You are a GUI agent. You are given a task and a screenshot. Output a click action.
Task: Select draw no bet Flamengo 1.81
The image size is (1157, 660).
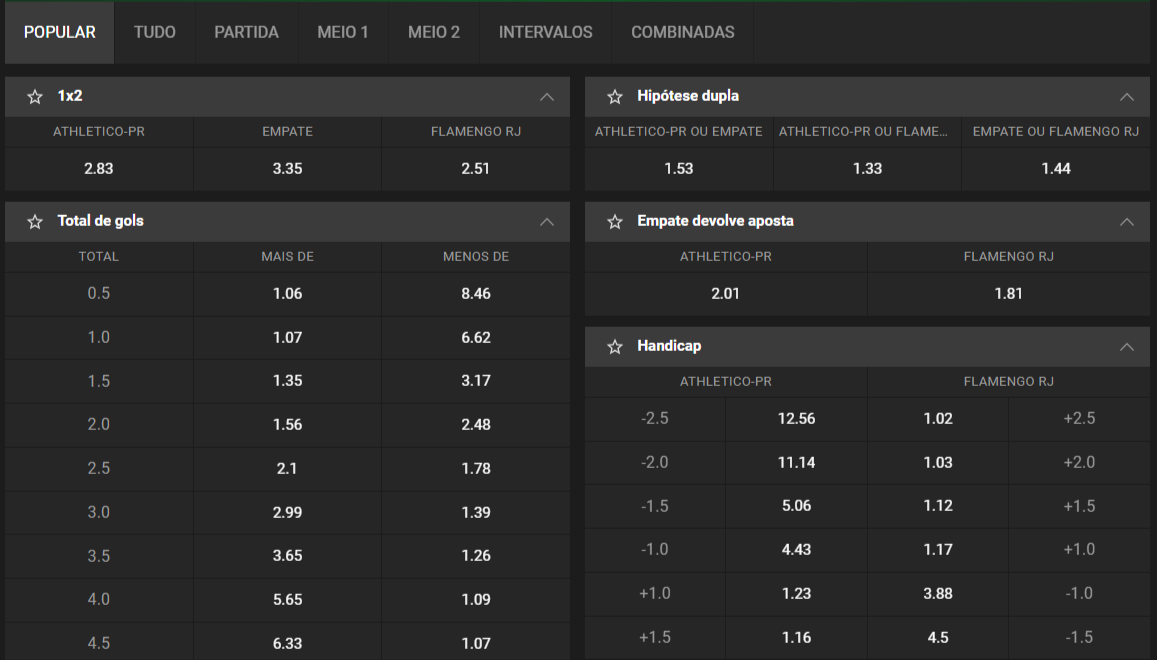[x=1009, y=294]
